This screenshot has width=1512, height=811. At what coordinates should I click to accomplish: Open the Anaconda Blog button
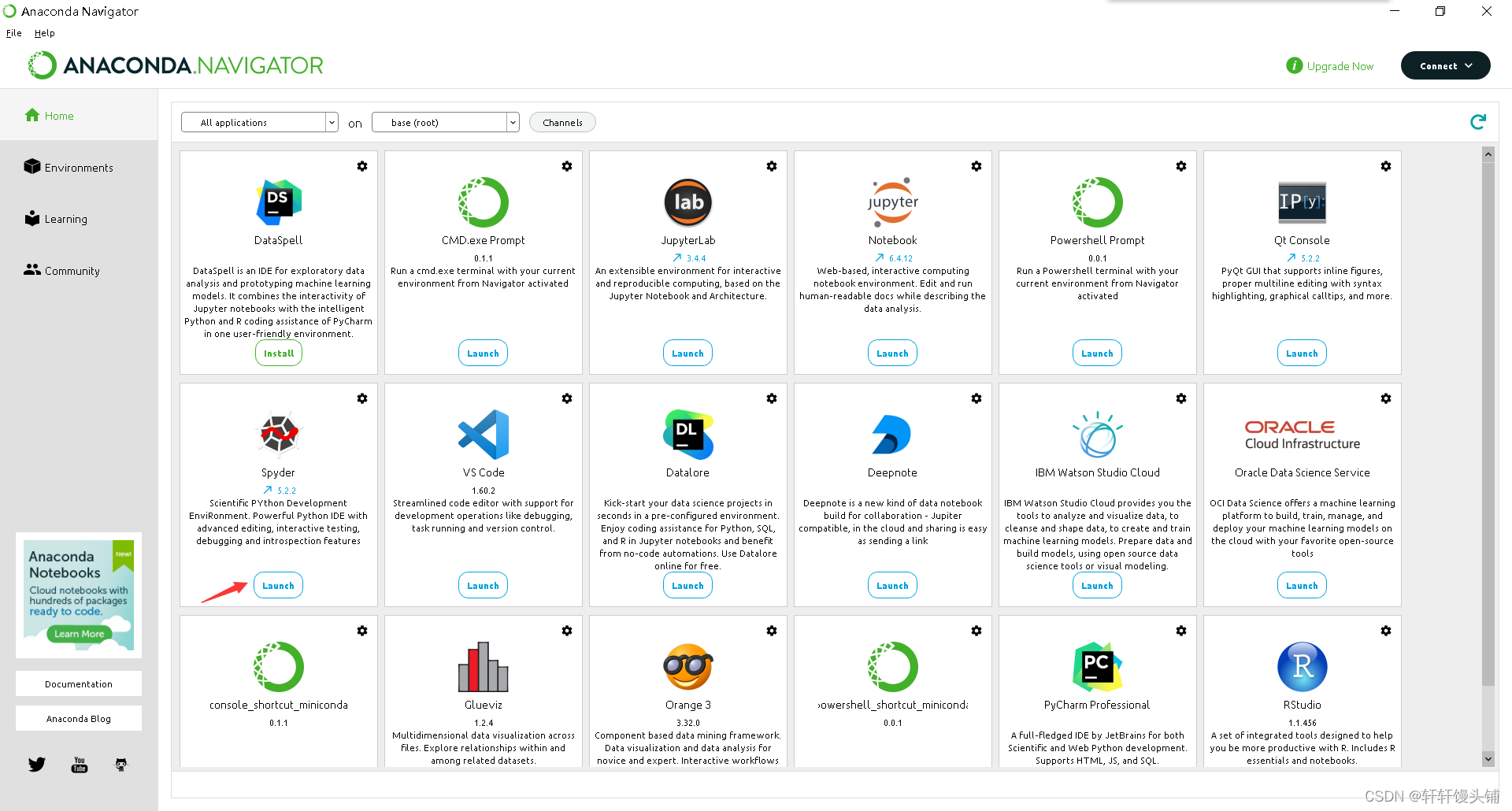(x=79, y=718)
